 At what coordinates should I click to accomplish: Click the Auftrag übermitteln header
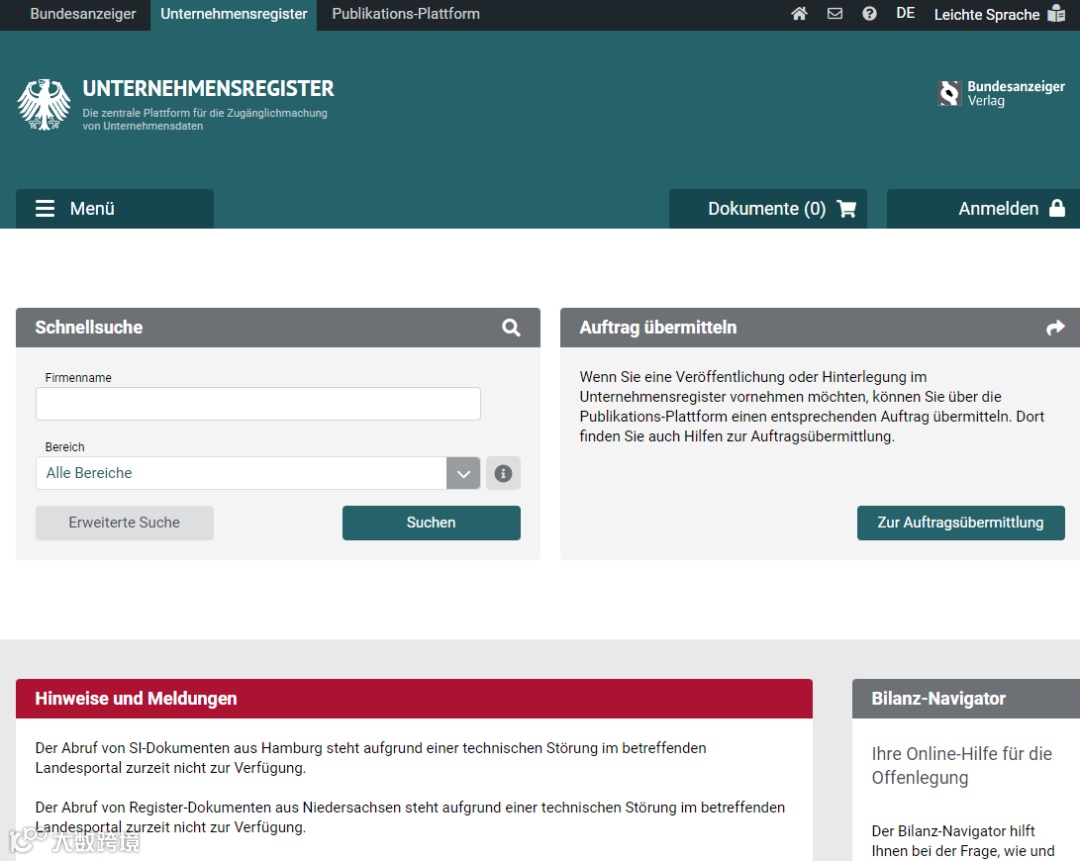click(x=820, y=328)
